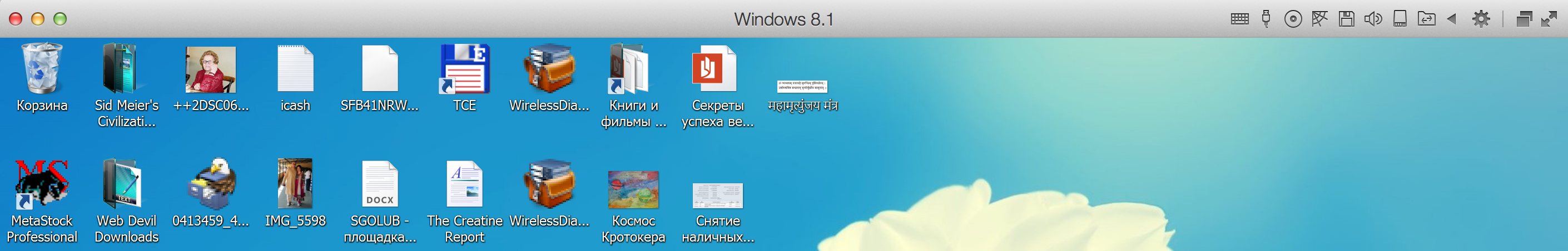
Task: Select the Sid Meier's Civilization icon
Action: (126, 69)
